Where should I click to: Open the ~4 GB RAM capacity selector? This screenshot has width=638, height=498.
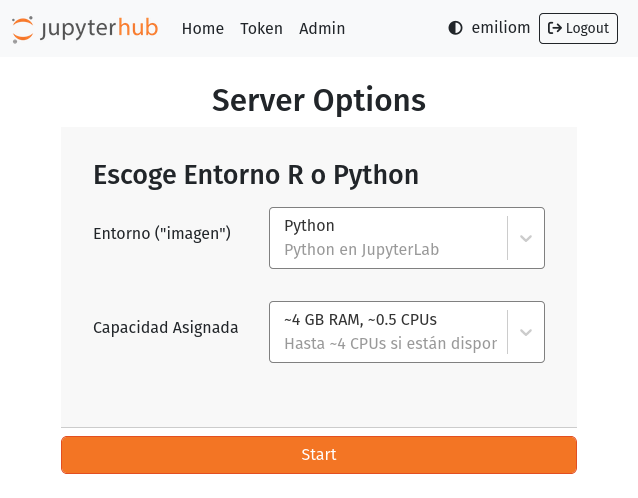(x=388, y=332)
